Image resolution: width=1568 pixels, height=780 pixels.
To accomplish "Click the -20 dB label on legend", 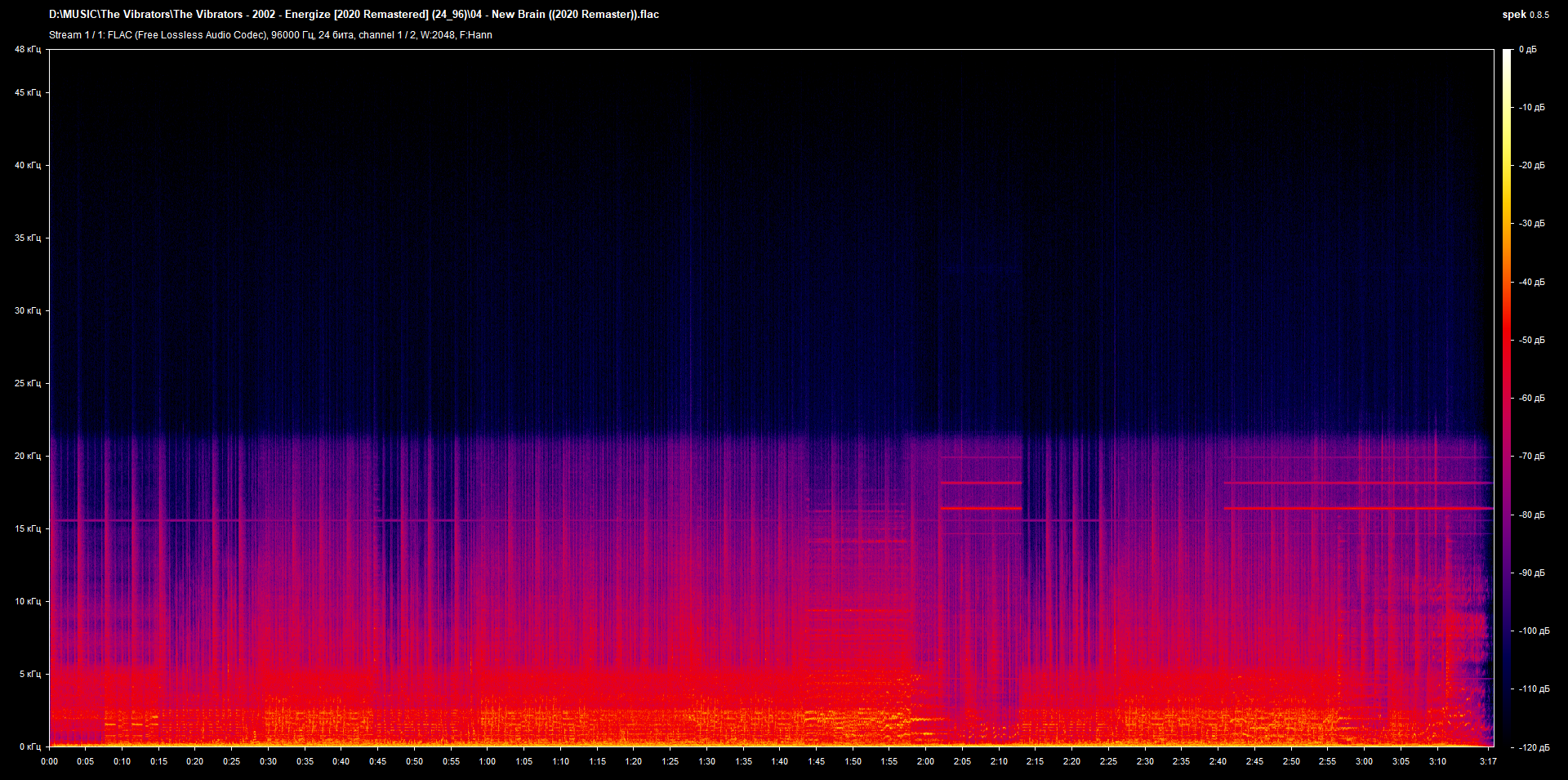I will [1531, 166].
